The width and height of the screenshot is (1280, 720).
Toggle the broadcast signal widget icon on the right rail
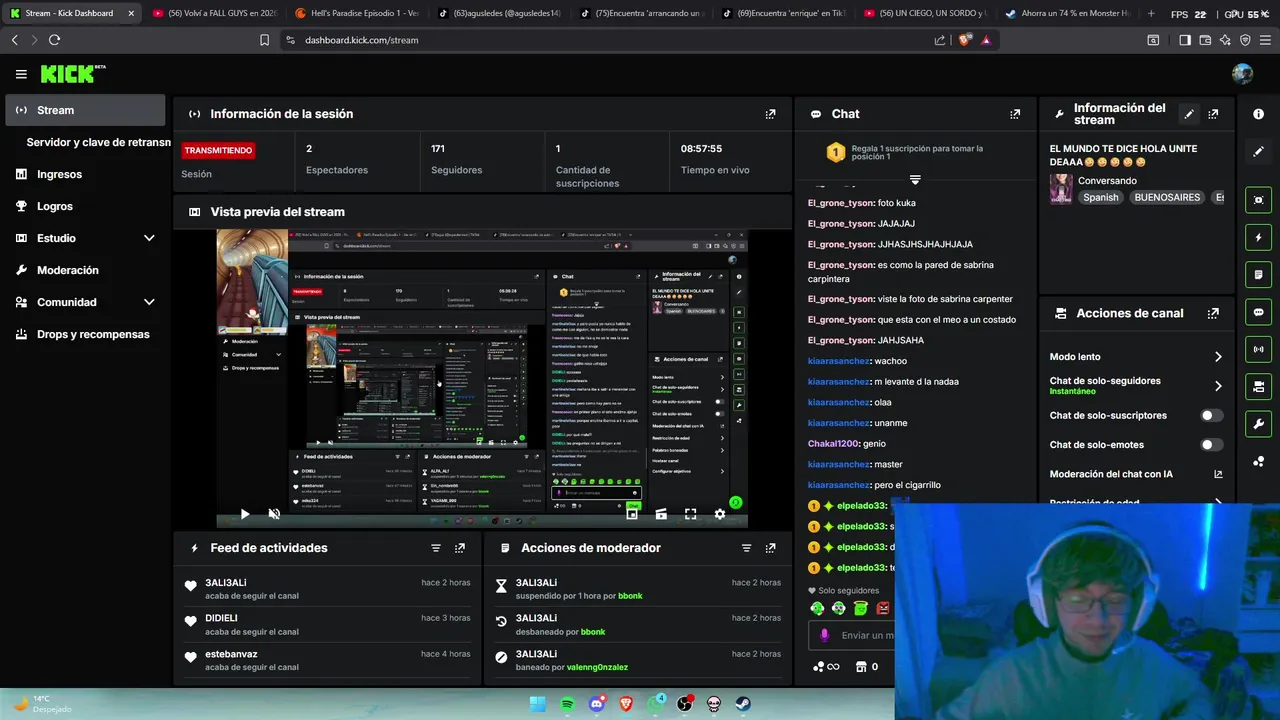click(1258, 349)
